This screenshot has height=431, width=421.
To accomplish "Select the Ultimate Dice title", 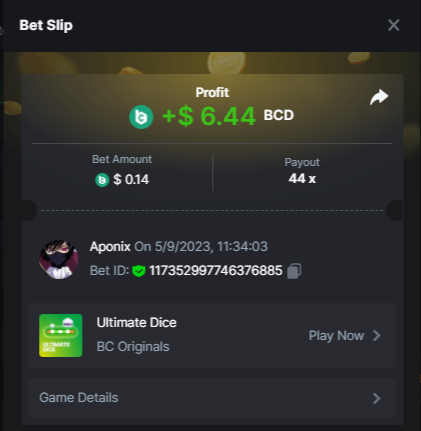I will [x=136, y=323].
